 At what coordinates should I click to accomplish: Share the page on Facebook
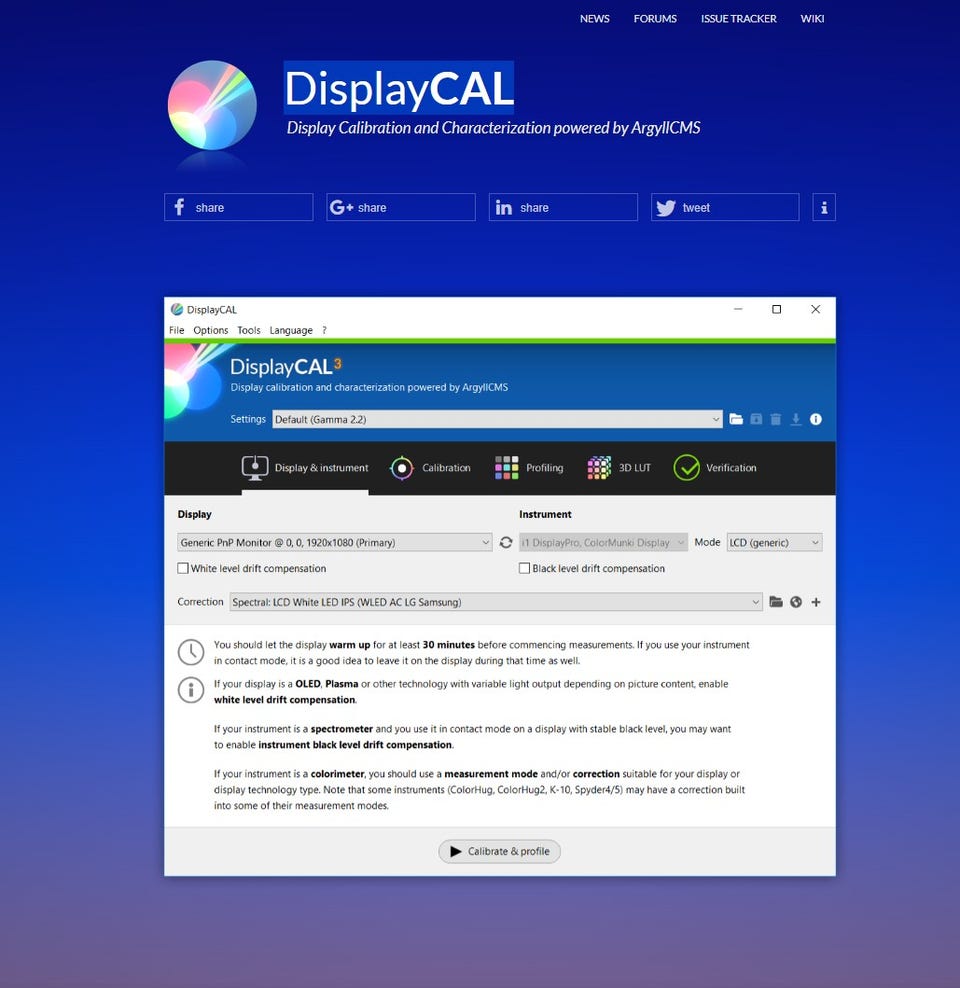(x=239, y=207)
